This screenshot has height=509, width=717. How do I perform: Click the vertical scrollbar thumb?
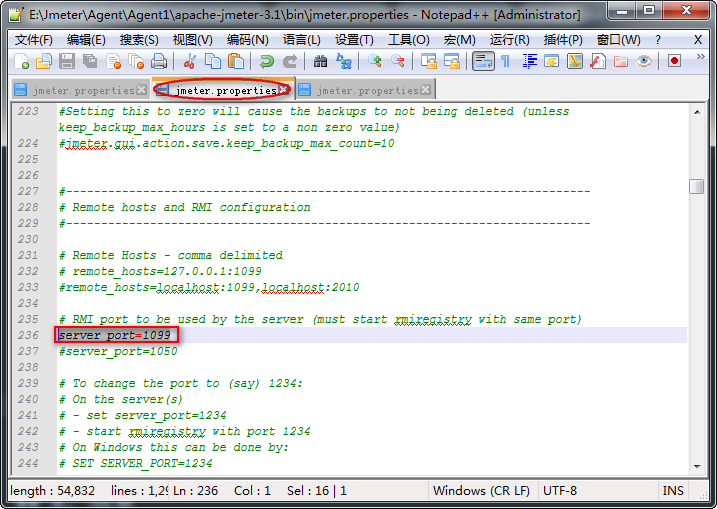tap(697, 186)
